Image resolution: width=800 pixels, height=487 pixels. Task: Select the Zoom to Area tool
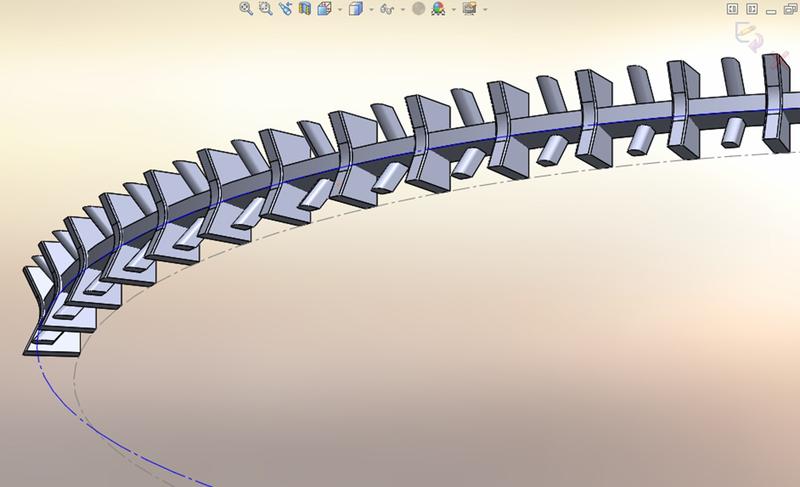coord(265,9)
